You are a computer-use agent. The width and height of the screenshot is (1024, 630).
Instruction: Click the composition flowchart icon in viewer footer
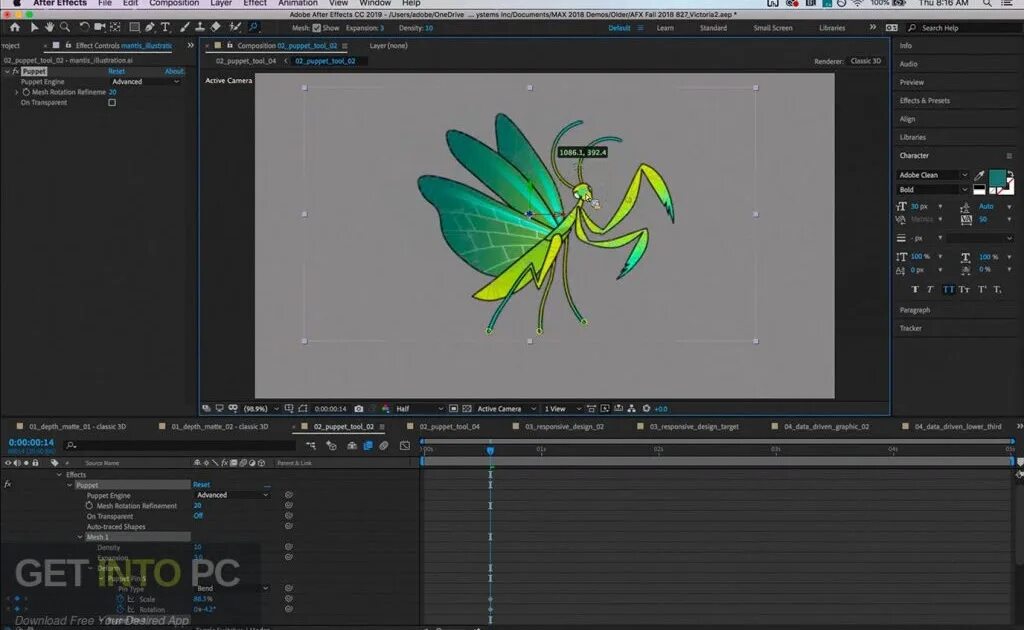coord(632,409)
